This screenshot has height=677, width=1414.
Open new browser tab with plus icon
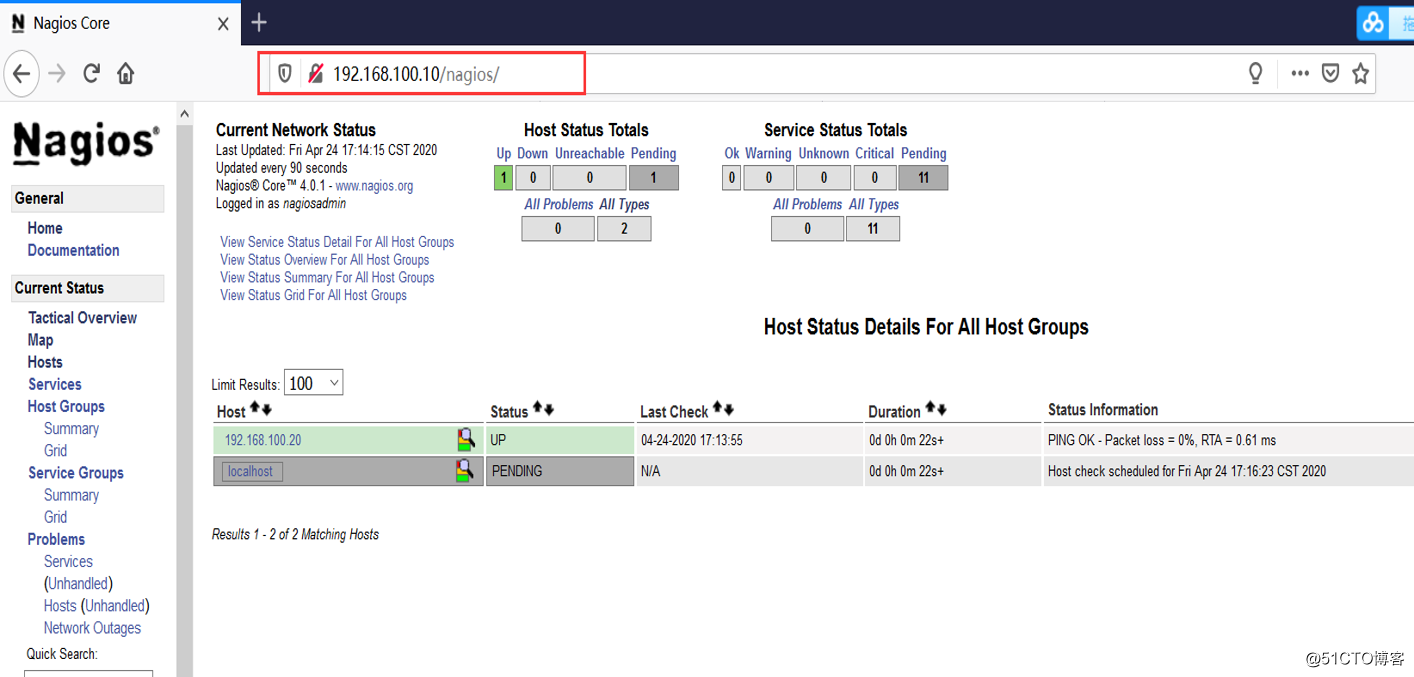[259, 22]
